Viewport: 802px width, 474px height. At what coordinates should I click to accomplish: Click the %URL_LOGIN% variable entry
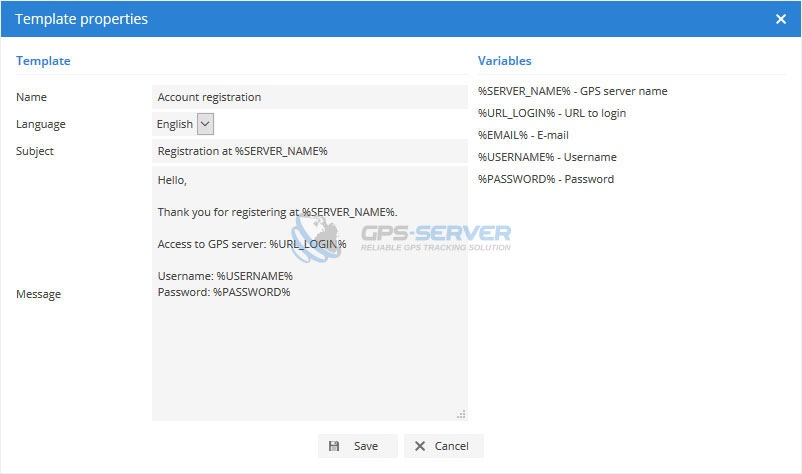552,113
